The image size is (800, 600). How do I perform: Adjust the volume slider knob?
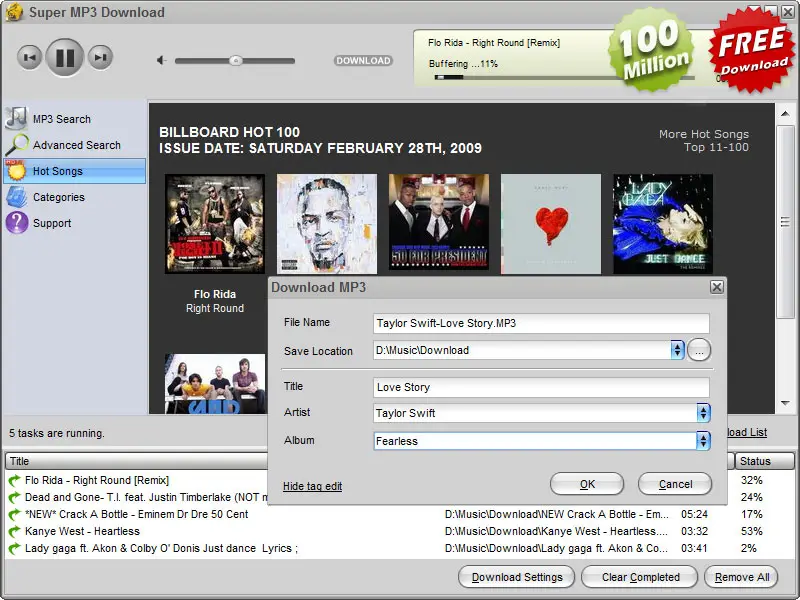click(x=235, y=61)
